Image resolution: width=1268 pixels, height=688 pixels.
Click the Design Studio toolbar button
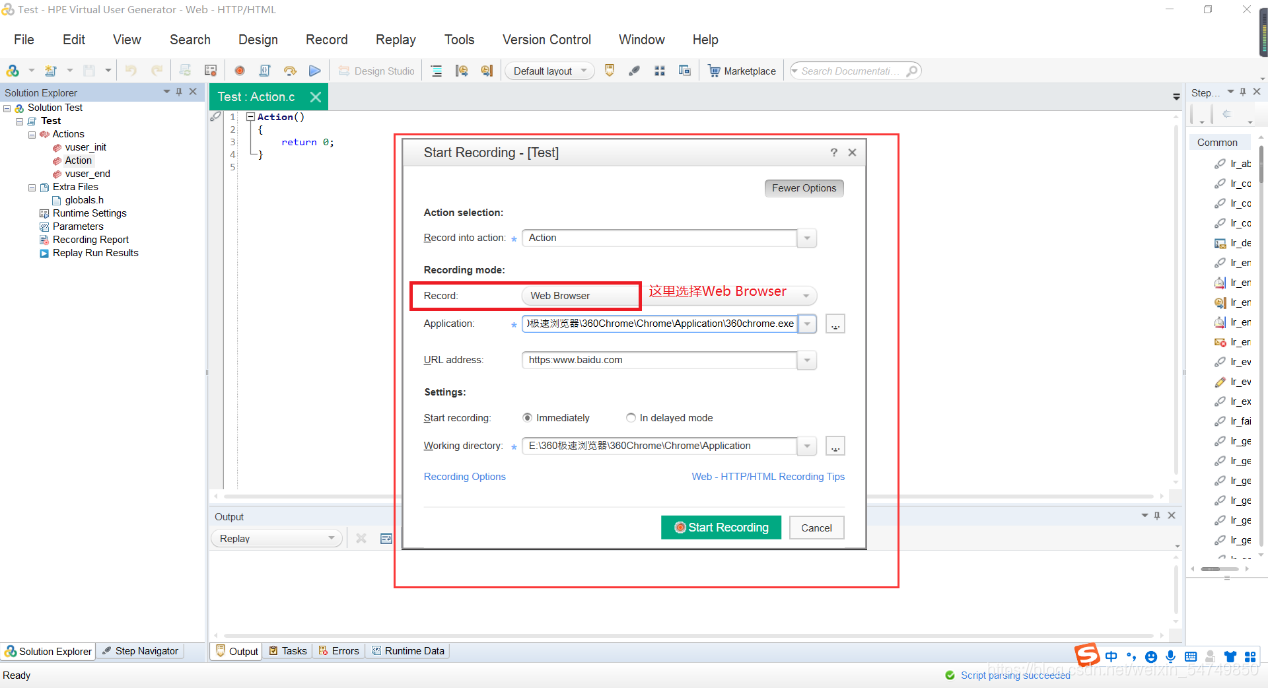point(376,71)
